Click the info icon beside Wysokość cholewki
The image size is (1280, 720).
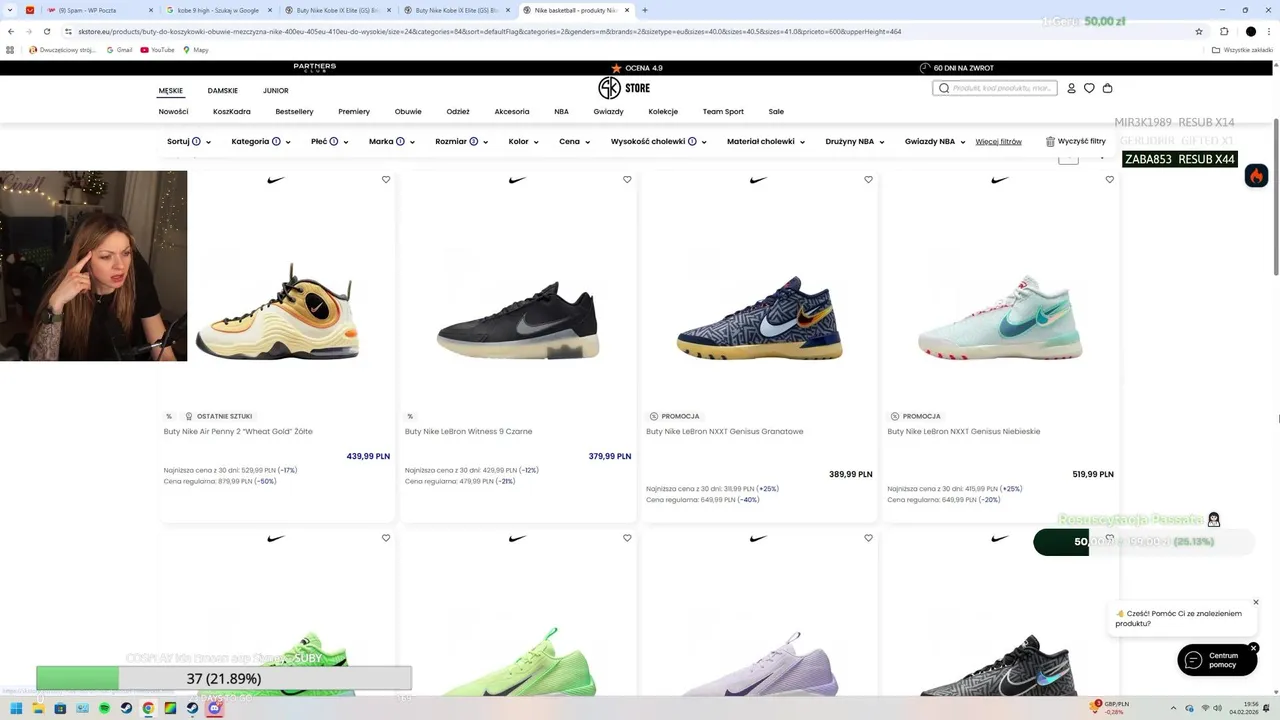coord(692,142)
